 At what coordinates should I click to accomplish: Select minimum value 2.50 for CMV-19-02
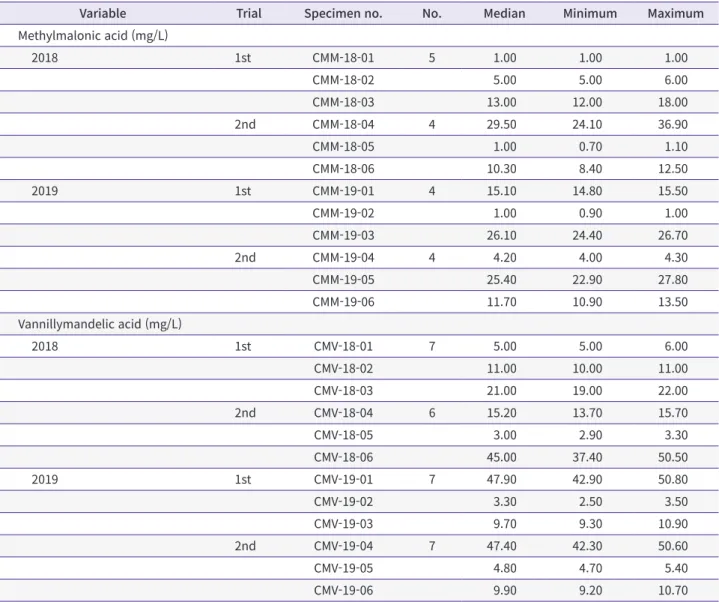coord(590,502)
